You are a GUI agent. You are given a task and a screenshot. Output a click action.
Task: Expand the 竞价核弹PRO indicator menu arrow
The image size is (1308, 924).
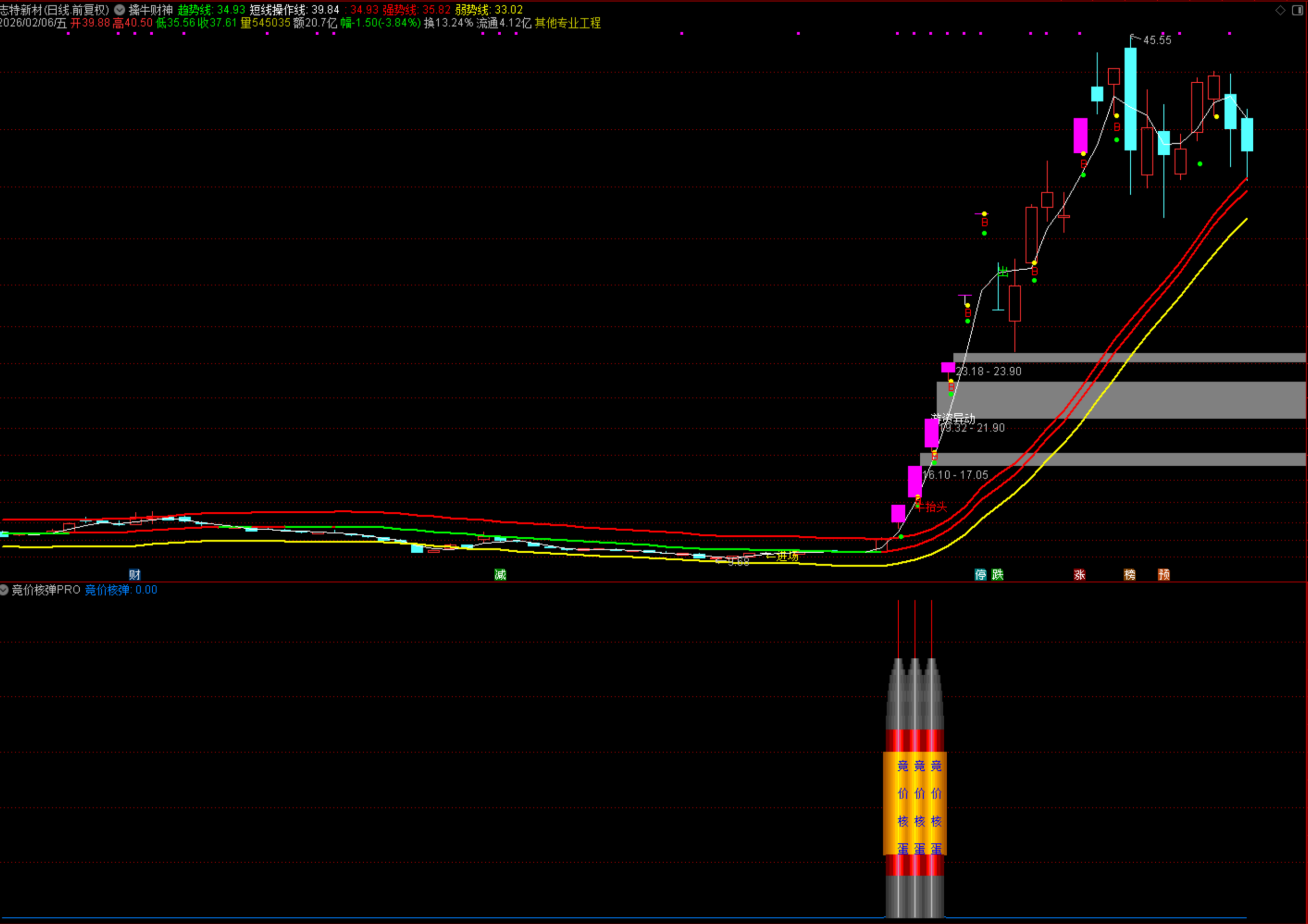(4, 589)
